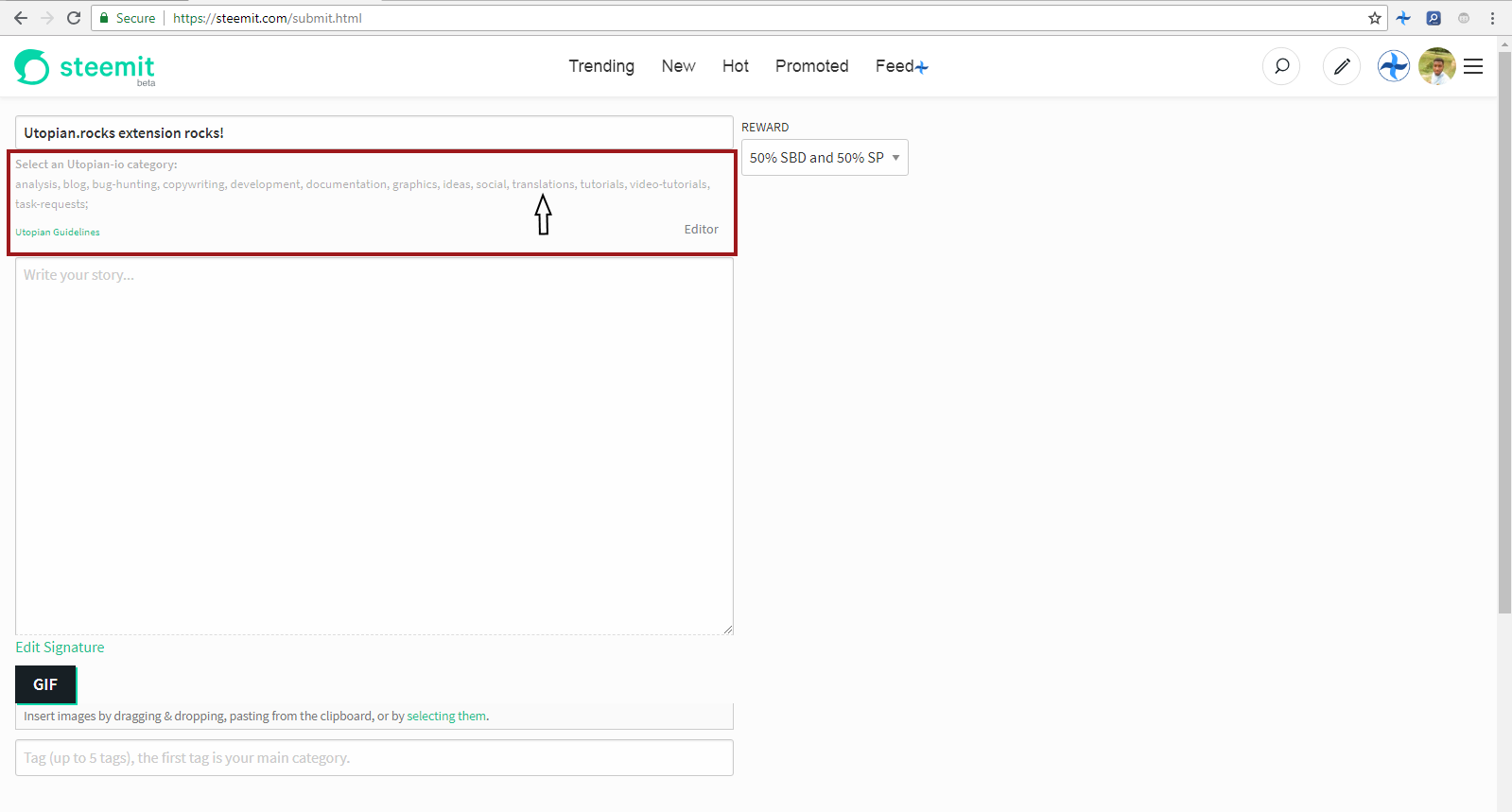Click the pencil icon to write post
1512x812 pixels.
pyautogui.click(x=1341, y=66)
